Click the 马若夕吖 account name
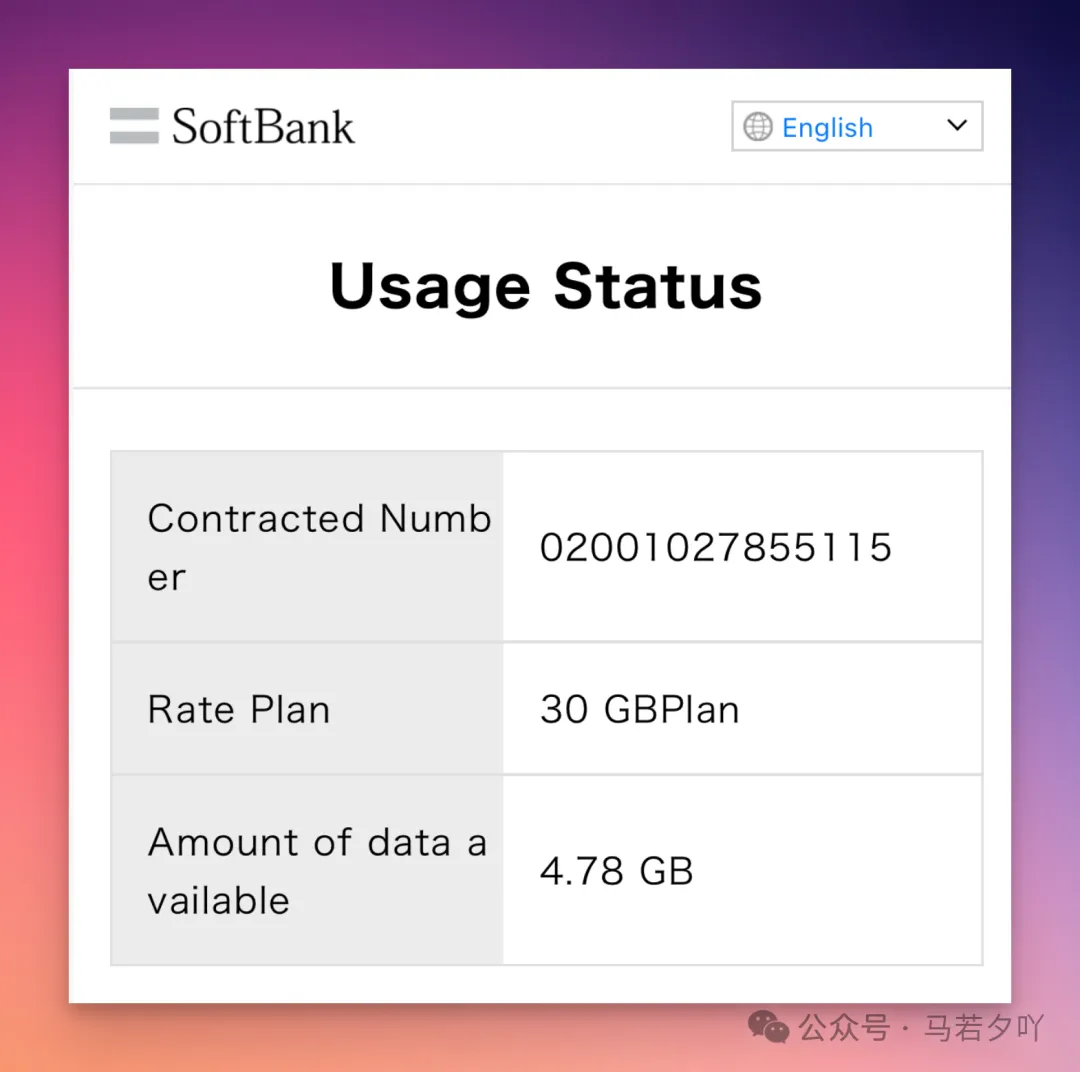Image resolution: width=1080 pixels, height=1072 pixels. coord(984,1027)
